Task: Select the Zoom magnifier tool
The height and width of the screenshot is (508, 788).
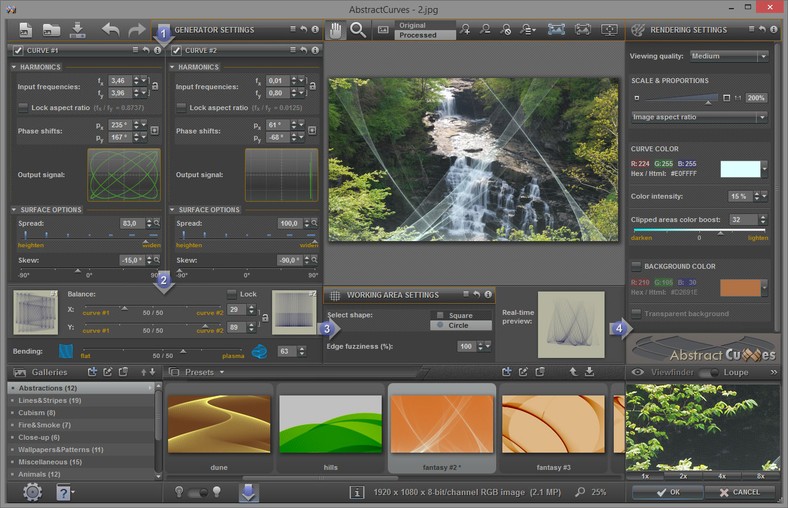Action: 358,30
